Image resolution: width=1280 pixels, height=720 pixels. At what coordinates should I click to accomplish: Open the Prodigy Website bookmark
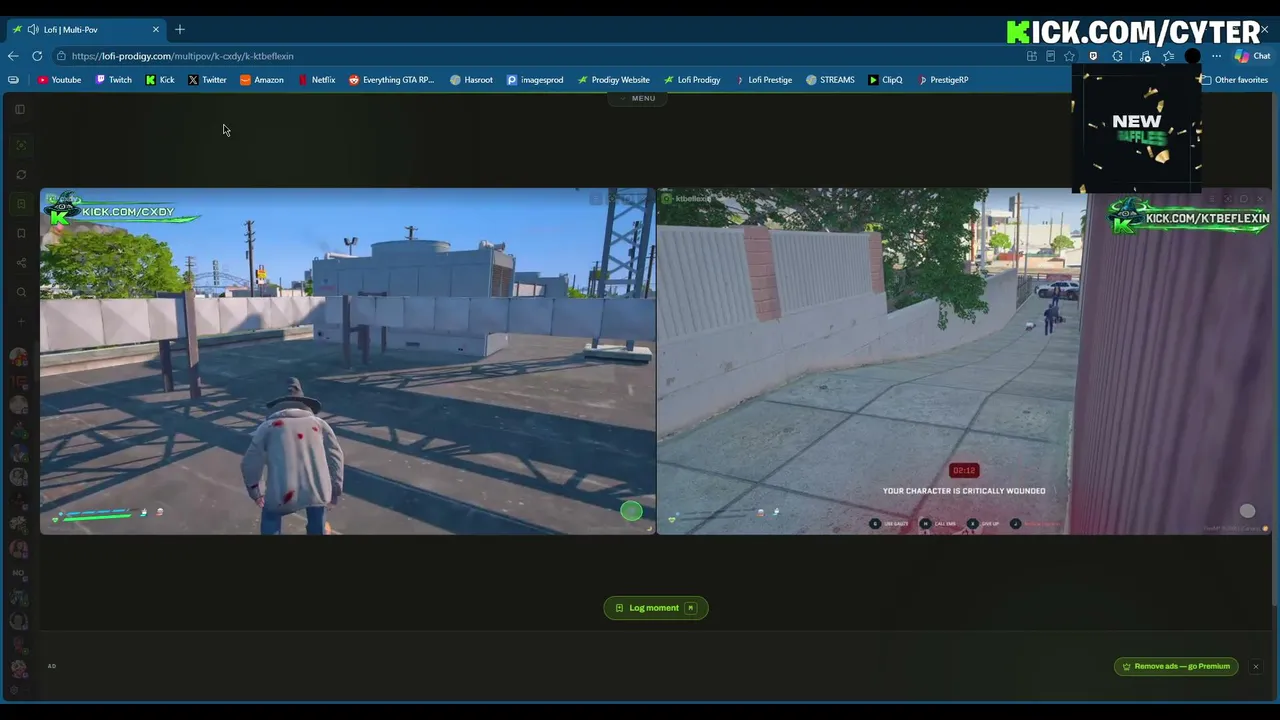pyautogui.click(x=613, y=80)
